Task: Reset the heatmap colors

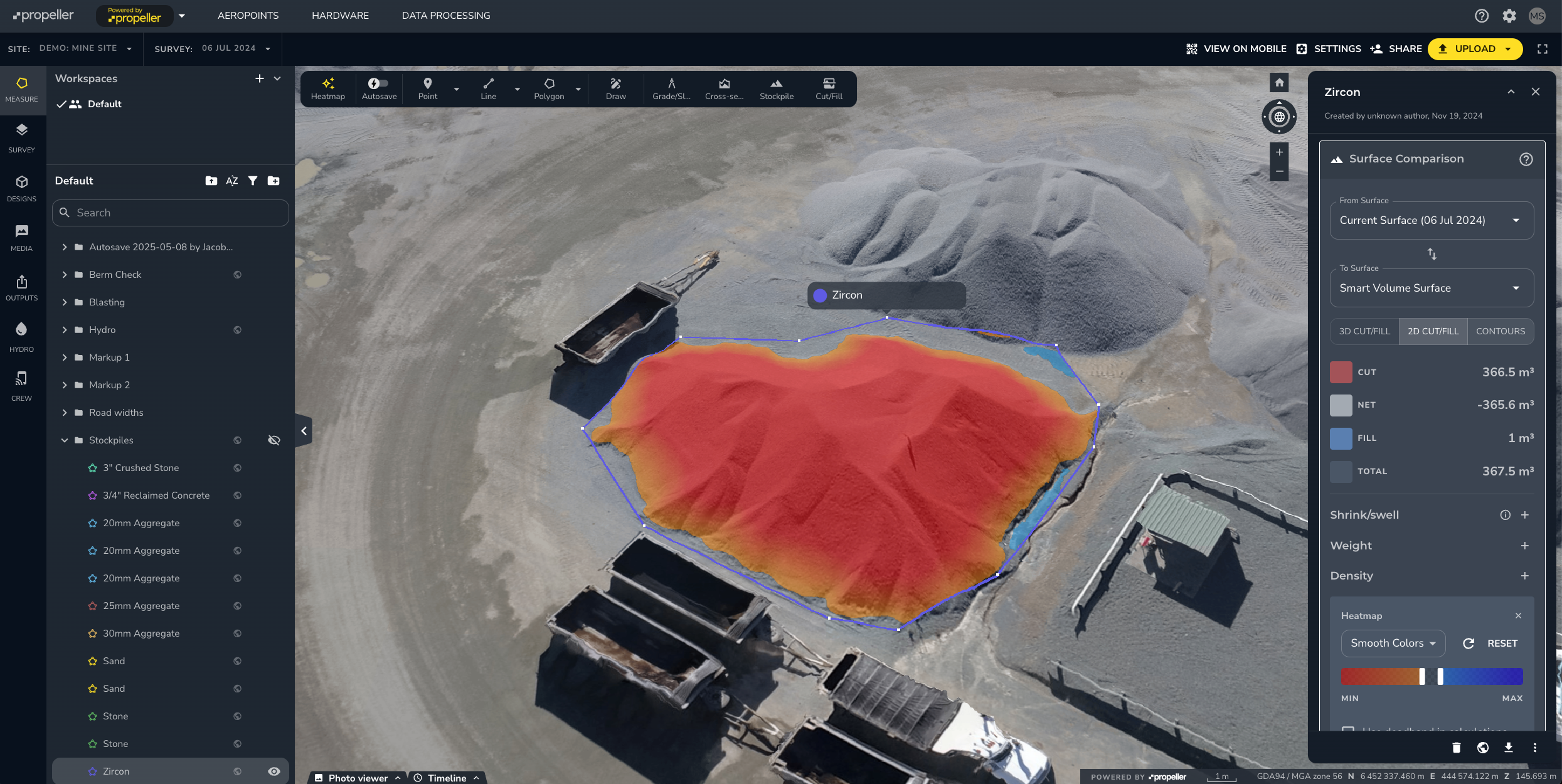Action: (1490, 644)
